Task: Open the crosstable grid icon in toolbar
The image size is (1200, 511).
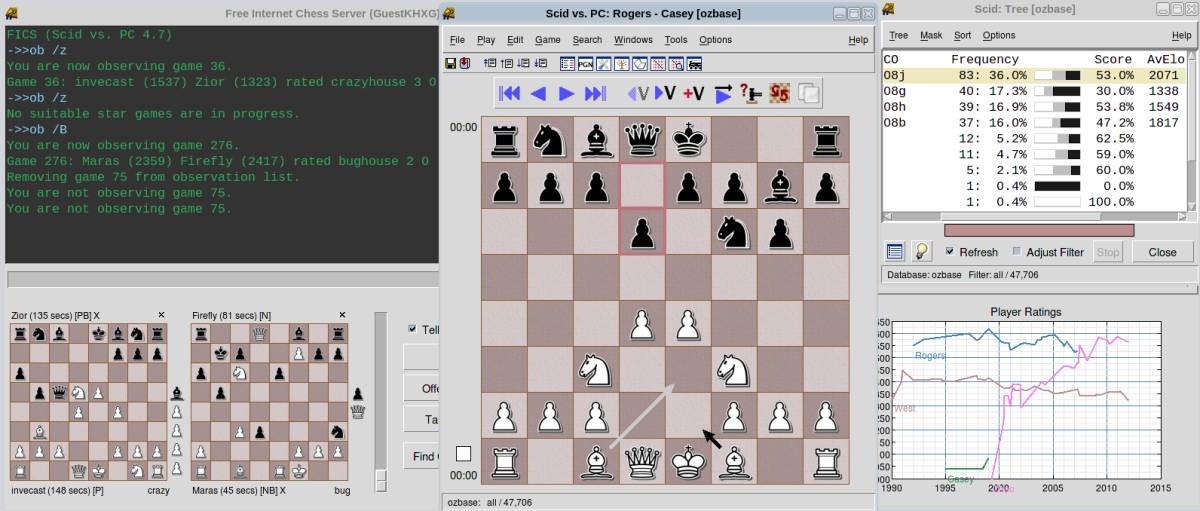Action: [x=658, y=64]
